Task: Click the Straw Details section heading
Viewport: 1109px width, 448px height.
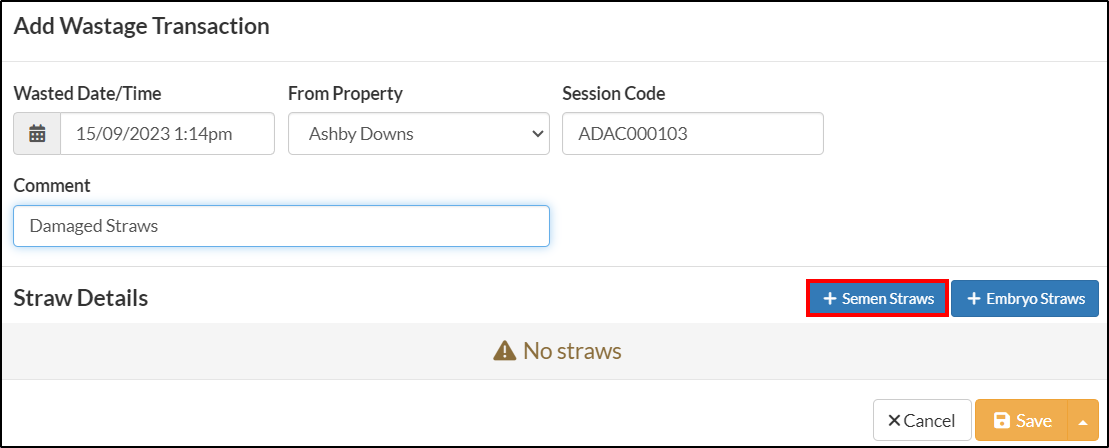Action: pyautogui.click(x=81, y=298)
